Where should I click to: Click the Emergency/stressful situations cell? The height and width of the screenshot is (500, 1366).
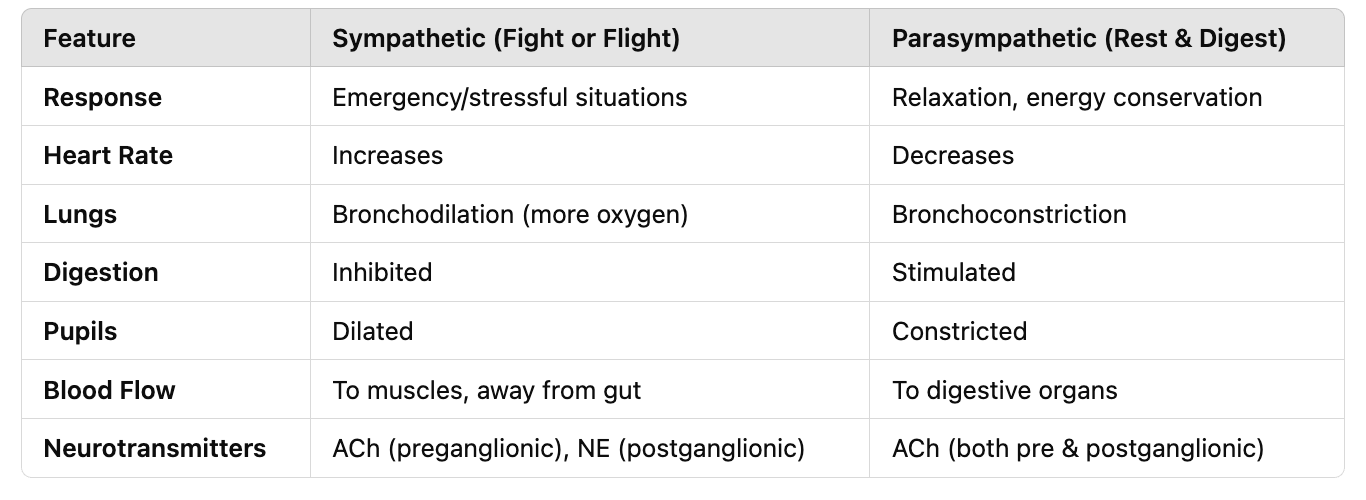point(510,98)
